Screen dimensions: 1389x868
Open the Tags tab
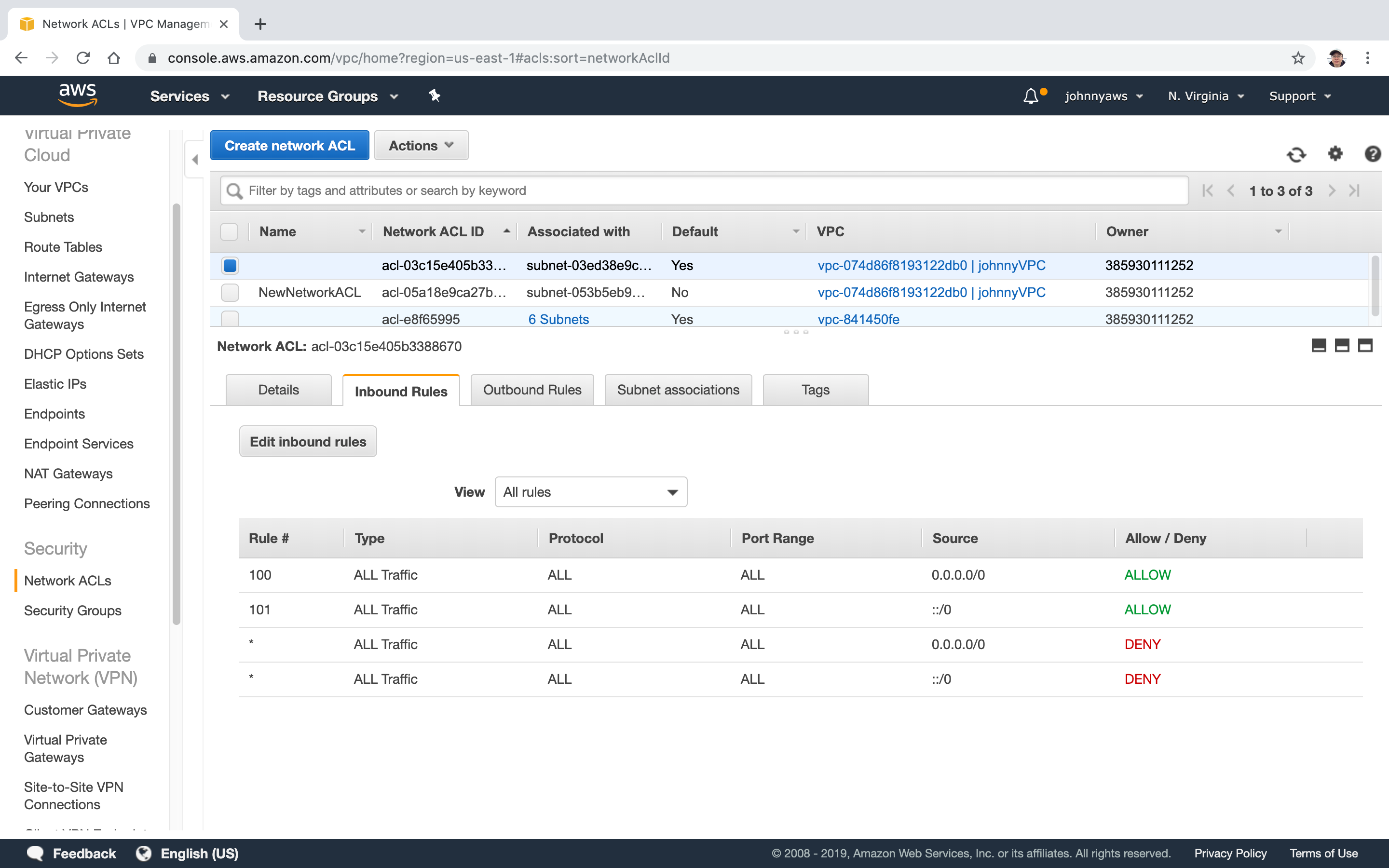coord(815,390)
